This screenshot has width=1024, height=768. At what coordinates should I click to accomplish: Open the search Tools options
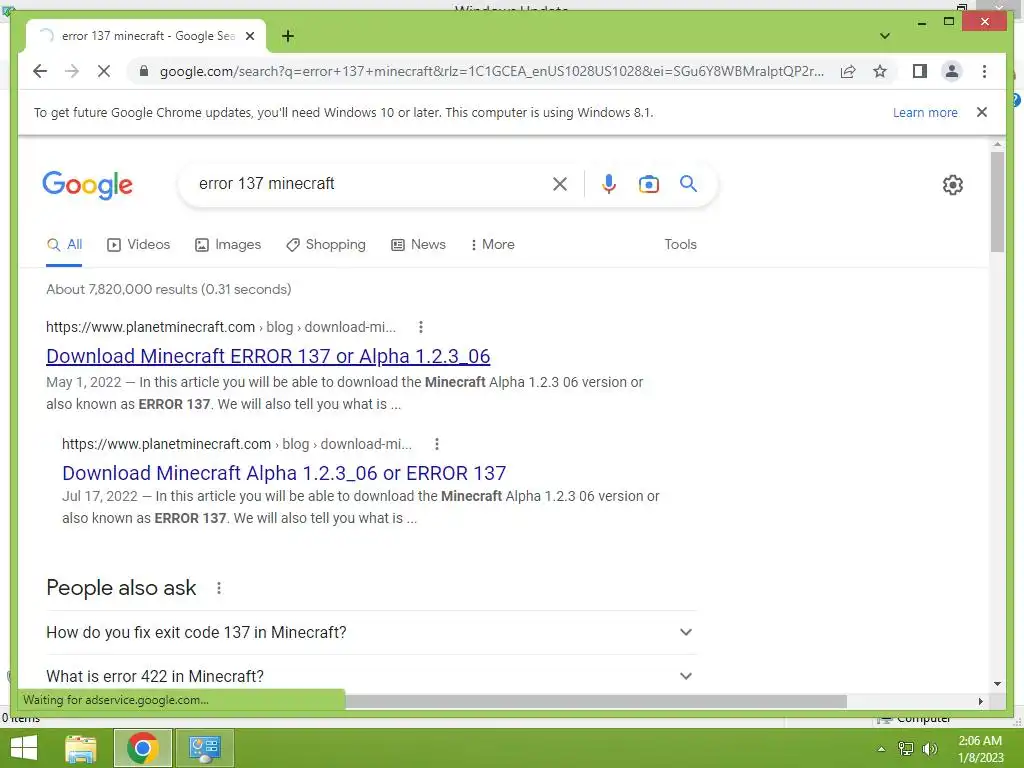coord(680,244)
